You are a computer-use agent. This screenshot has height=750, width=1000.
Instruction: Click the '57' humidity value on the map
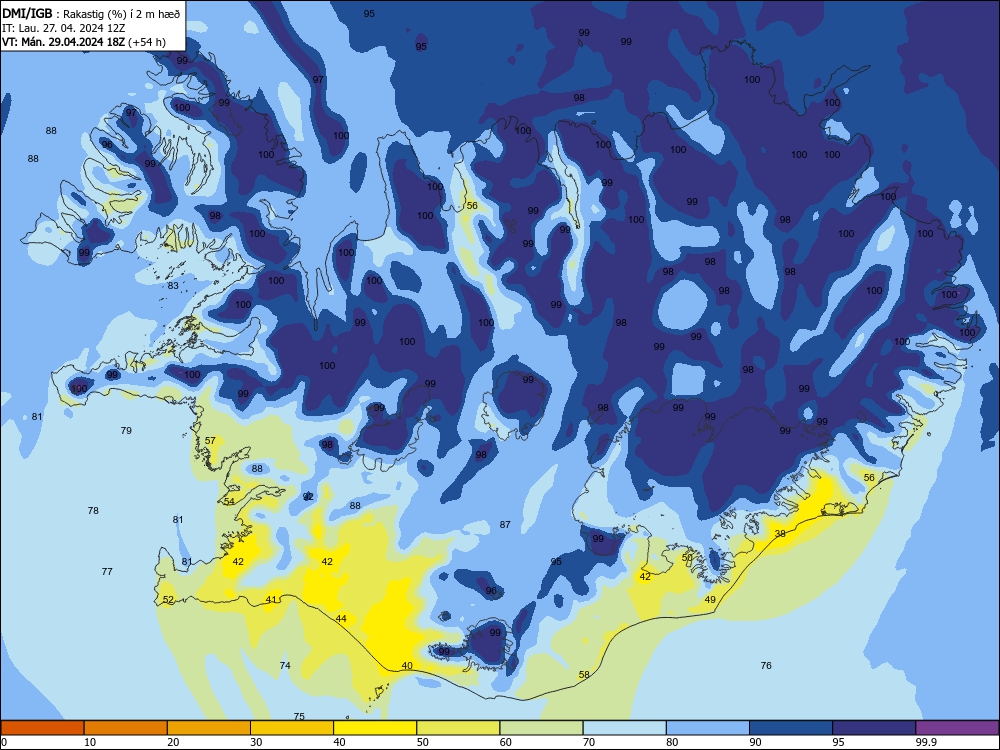click(210, 440)
